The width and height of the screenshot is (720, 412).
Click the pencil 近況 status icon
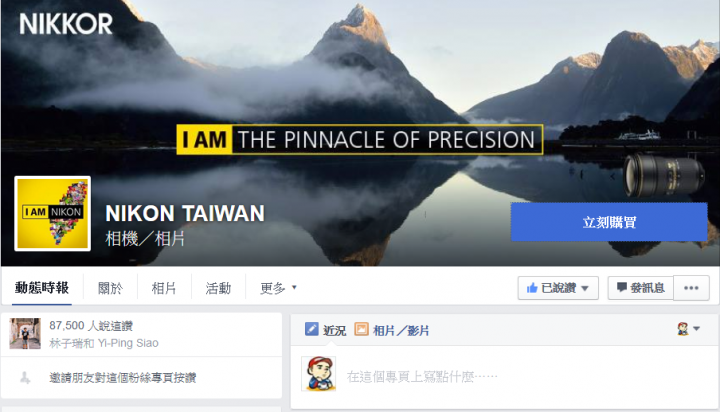tap(311, 329)
